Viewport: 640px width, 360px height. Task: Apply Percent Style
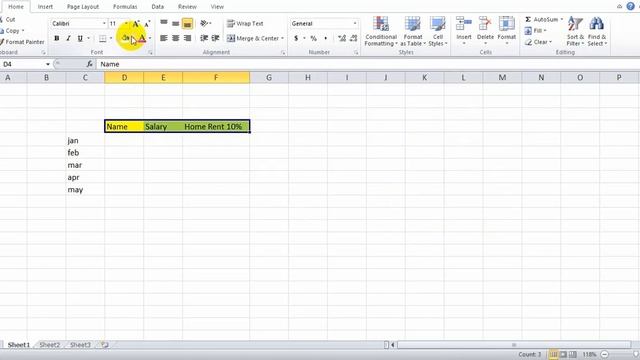pyautogui.click(x=313, y=38)
